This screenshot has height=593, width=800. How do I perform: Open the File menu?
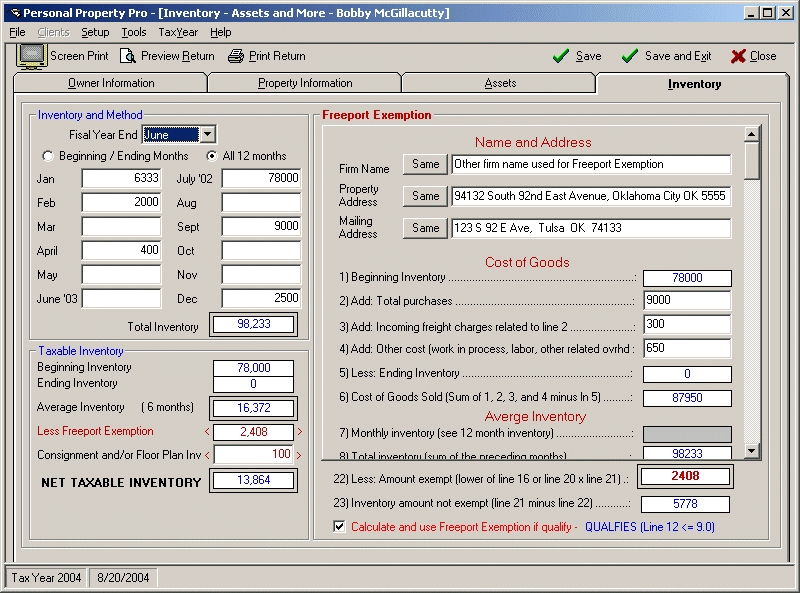(17, 32)
